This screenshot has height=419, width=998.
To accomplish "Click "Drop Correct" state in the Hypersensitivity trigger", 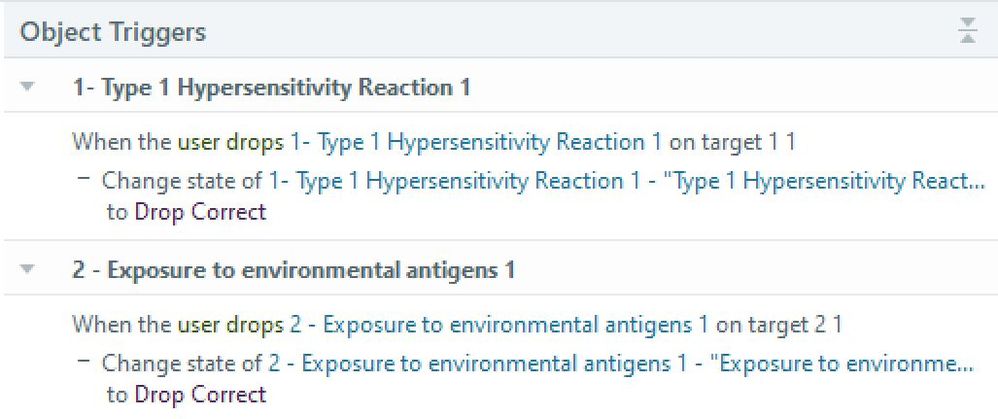I will [x=200, y=212].
